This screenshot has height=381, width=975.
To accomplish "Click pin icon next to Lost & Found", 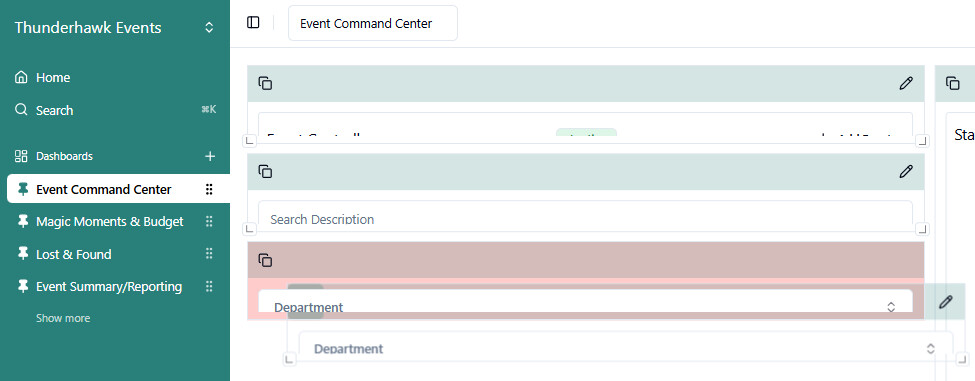I will [23, 254].
